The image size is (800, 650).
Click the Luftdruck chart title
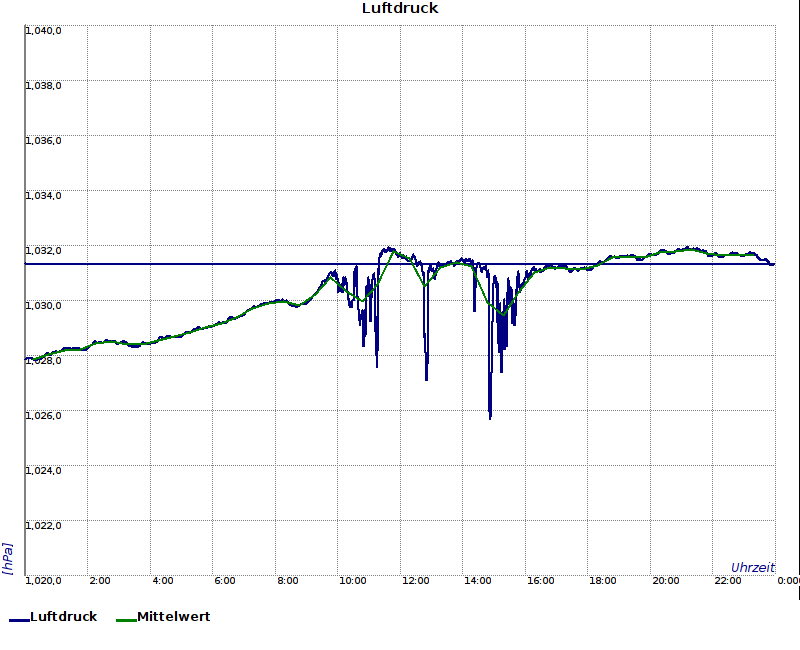(x=400, y=8)
